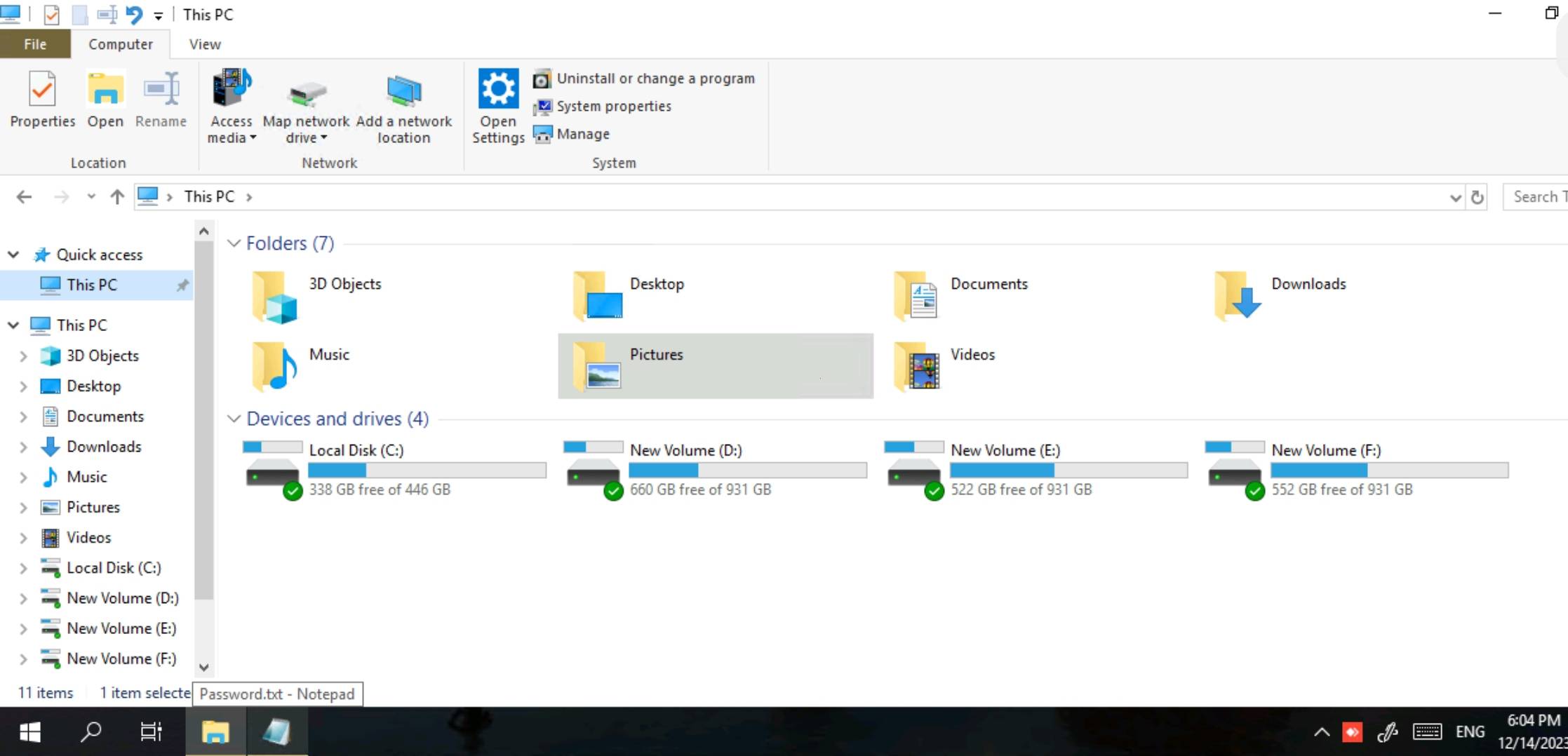
Task: Click the undo icon in title bar
Action: [x=133, y=14]
